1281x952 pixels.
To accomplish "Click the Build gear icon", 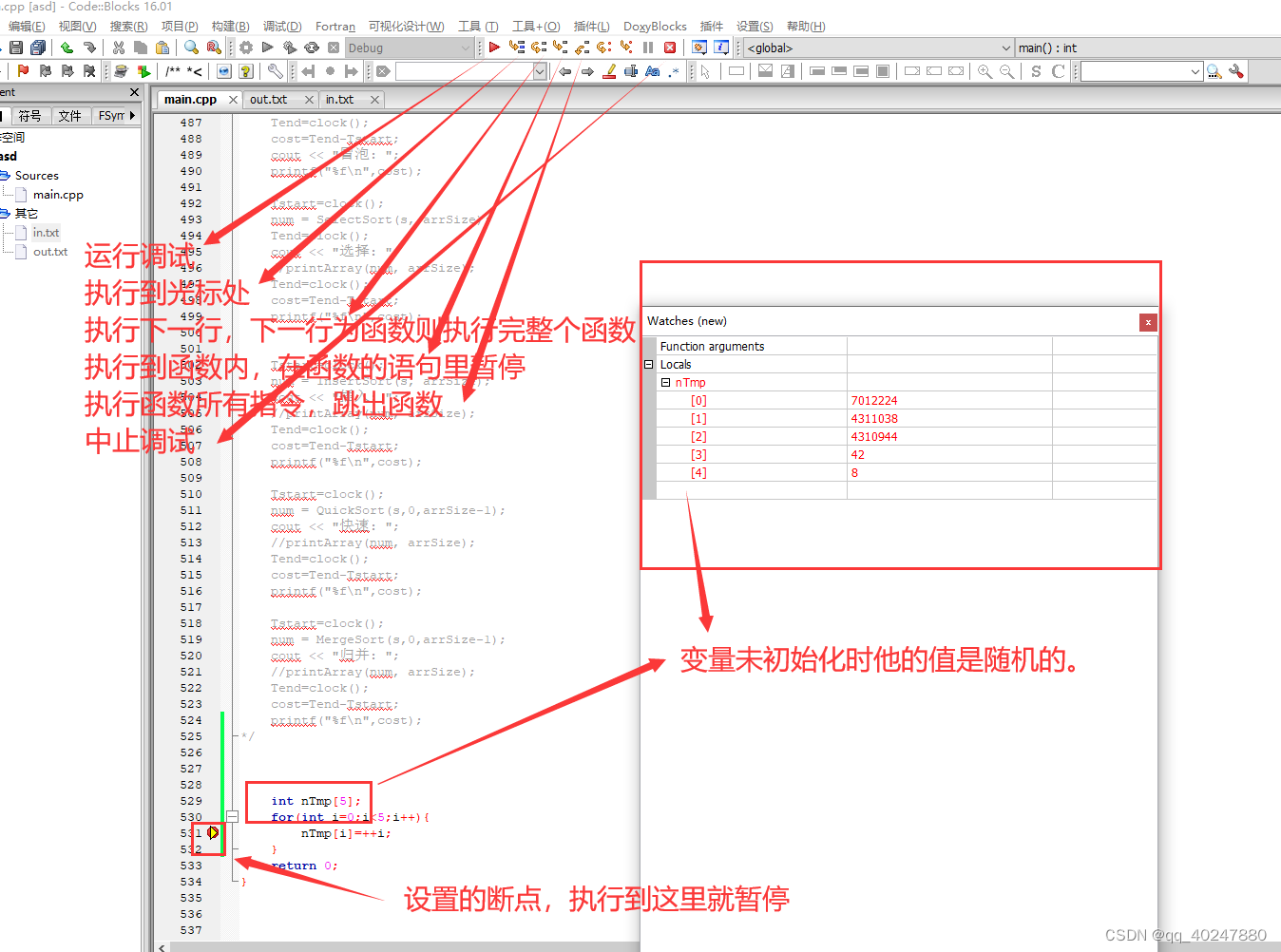I will pos(246,48).
